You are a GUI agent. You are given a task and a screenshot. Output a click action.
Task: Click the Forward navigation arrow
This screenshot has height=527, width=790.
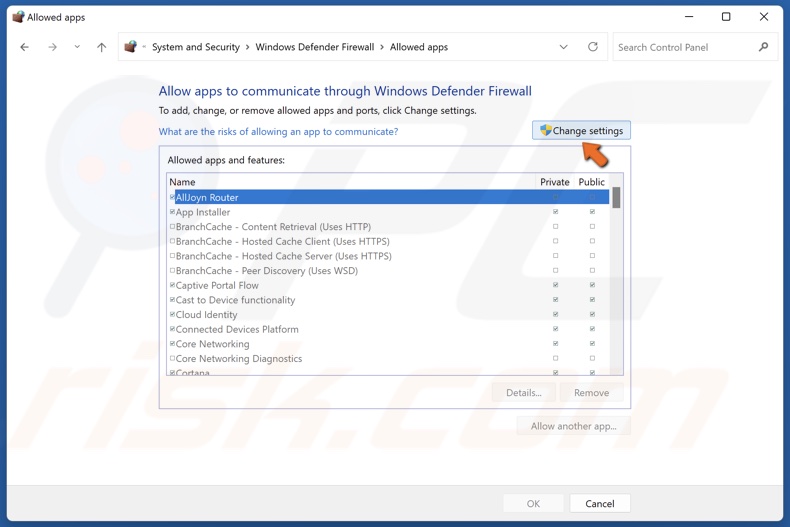[52, 47]
